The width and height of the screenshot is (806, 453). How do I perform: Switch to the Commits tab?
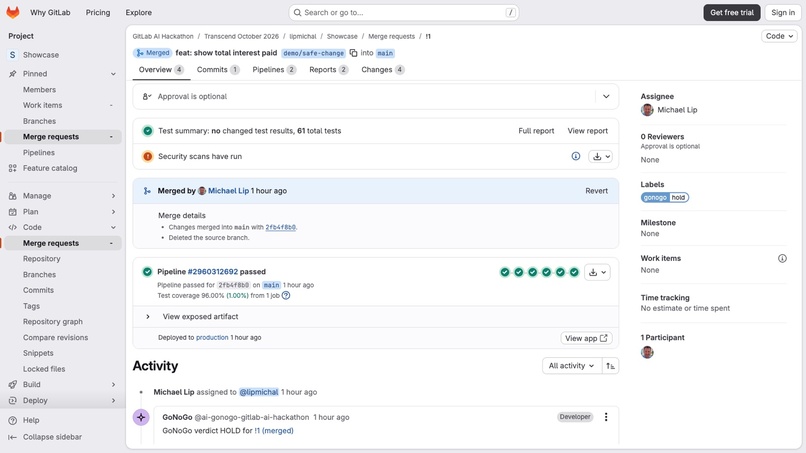(x=218, y=69)
